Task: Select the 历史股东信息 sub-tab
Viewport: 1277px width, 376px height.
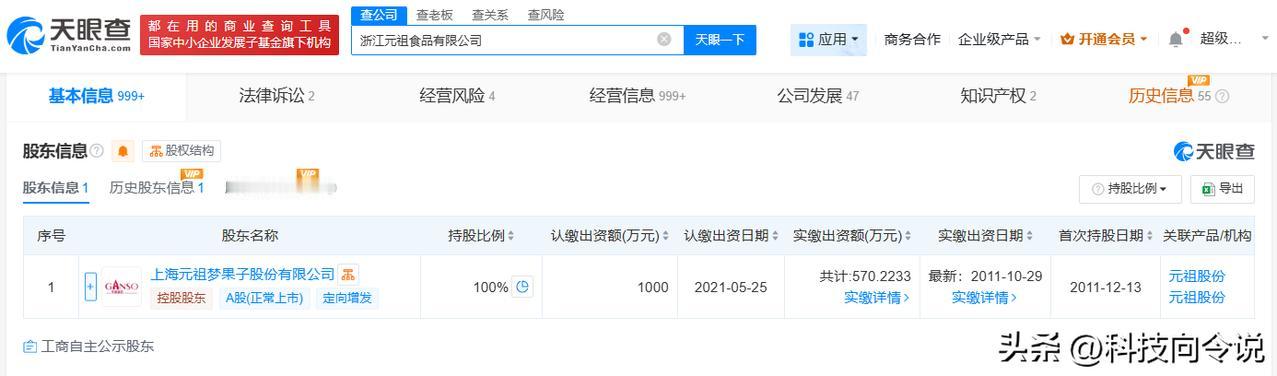Action: (x=157, y=187)
